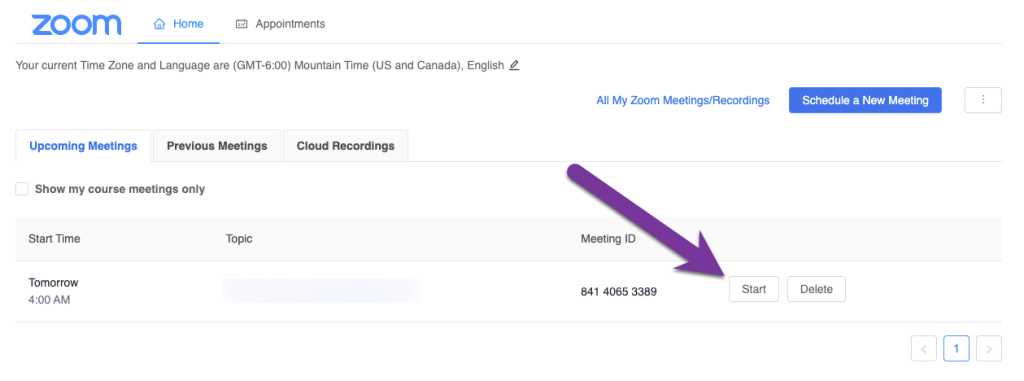The image size is (1024, 381).
Task: Click the blurred meeting topic
Action: (323, 291)
